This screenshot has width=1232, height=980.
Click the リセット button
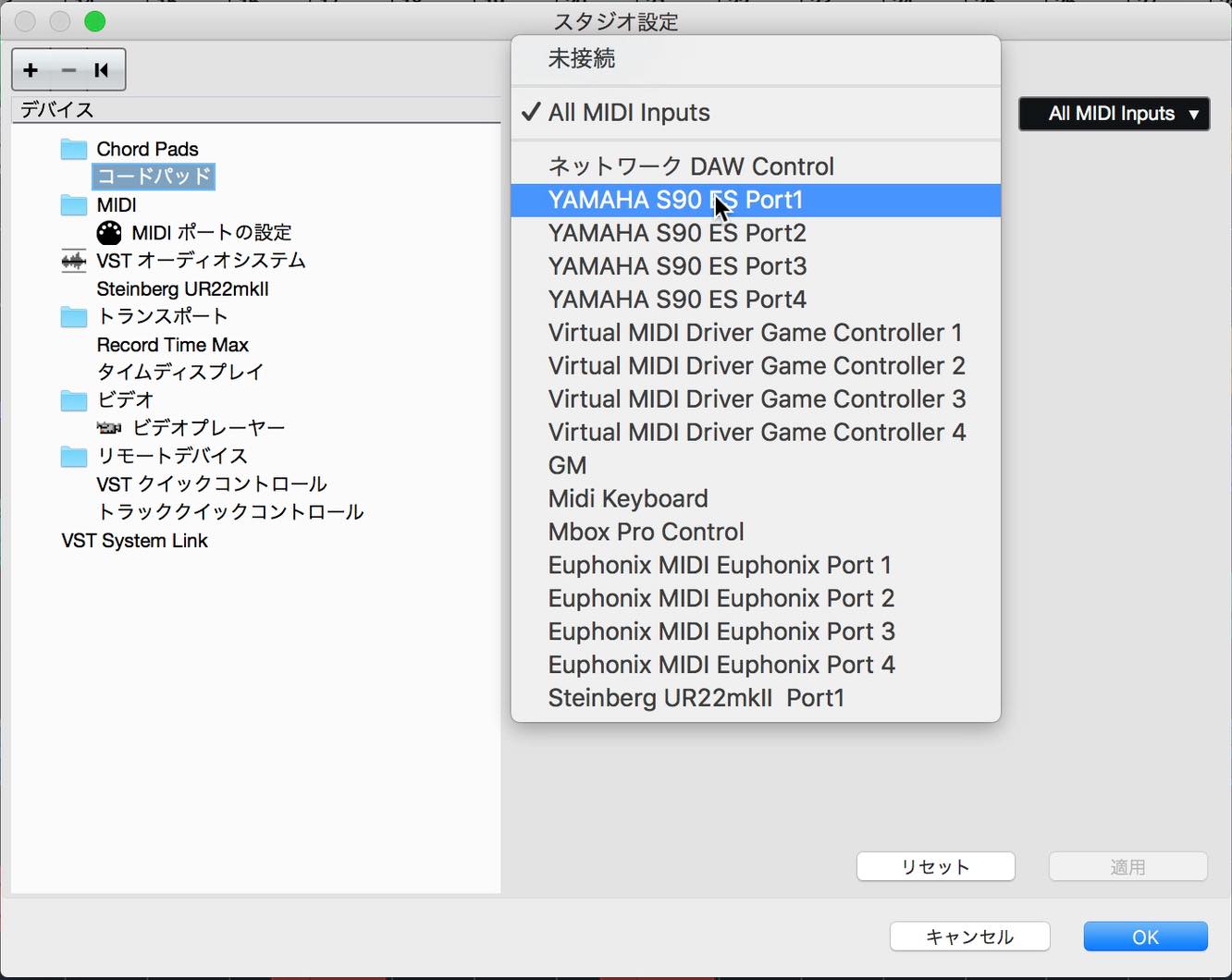[x=935, y=867]
